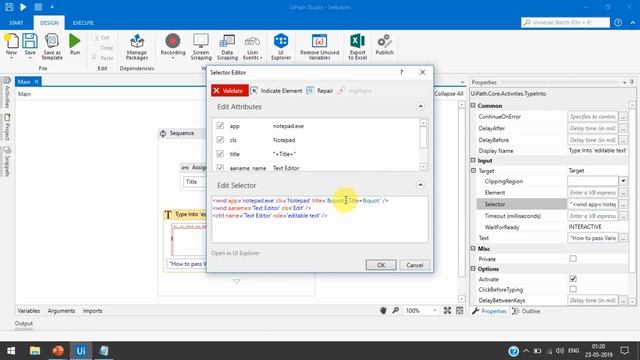
Task: Collapse the Options properties group
Action: (473, 269)
